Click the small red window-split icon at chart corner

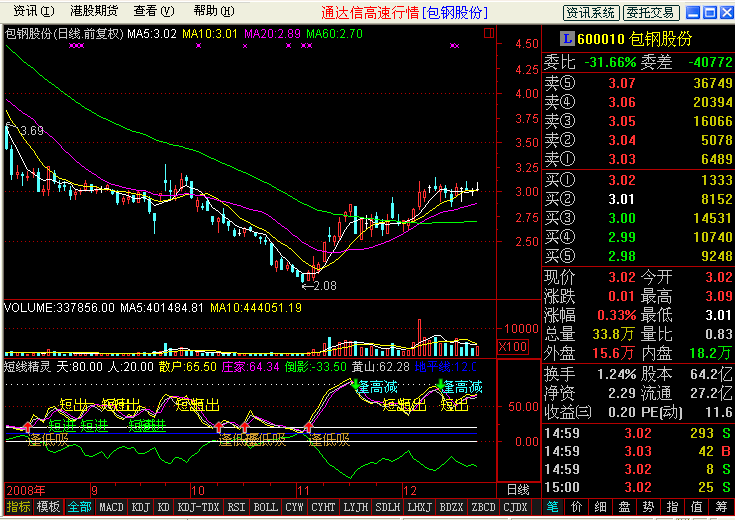(489, 33)
